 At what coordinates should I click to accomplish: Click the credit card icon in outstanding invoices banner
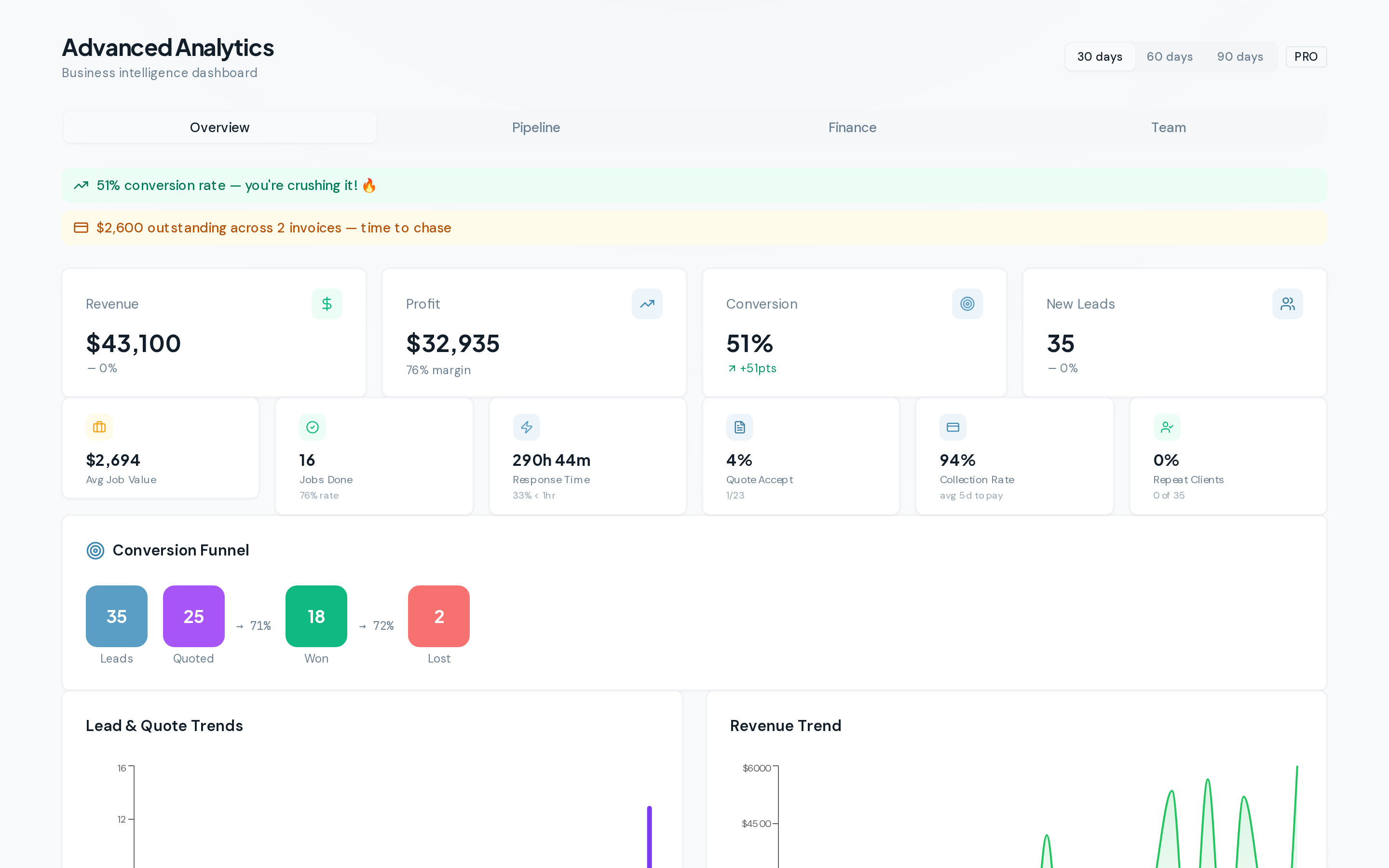point(81,228)
